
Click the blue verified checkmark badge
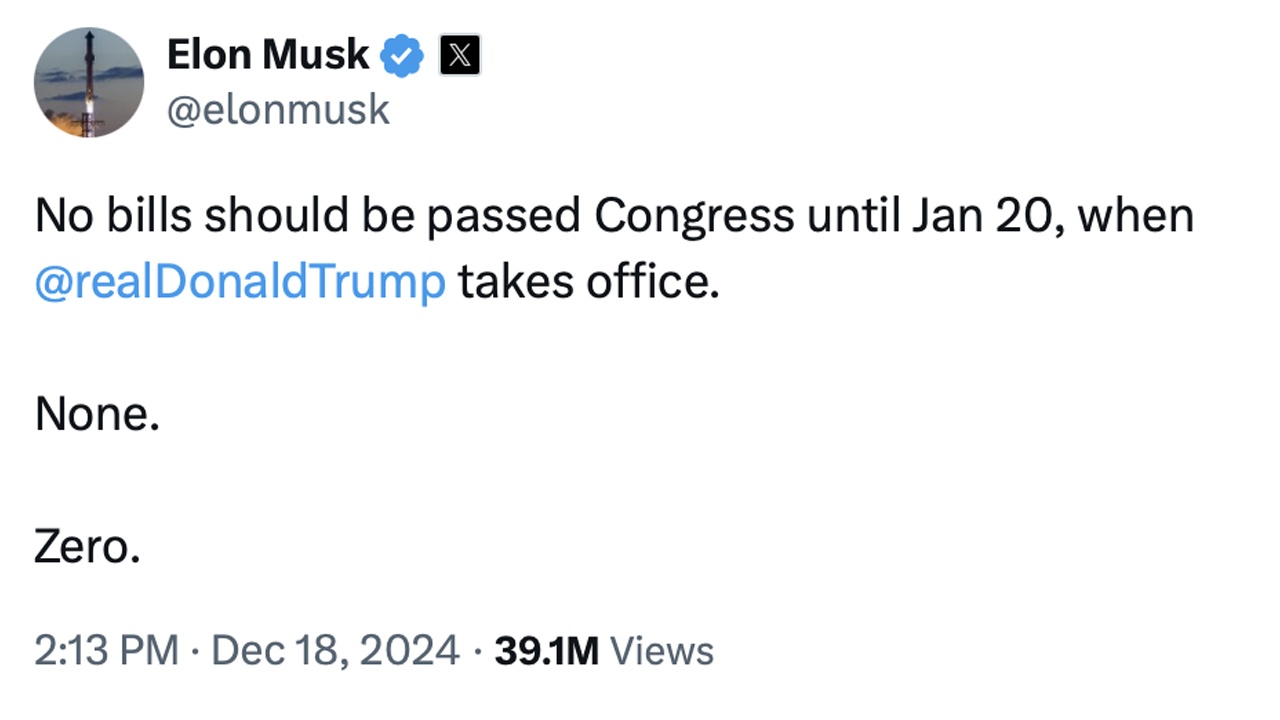[x=402, y=55]
